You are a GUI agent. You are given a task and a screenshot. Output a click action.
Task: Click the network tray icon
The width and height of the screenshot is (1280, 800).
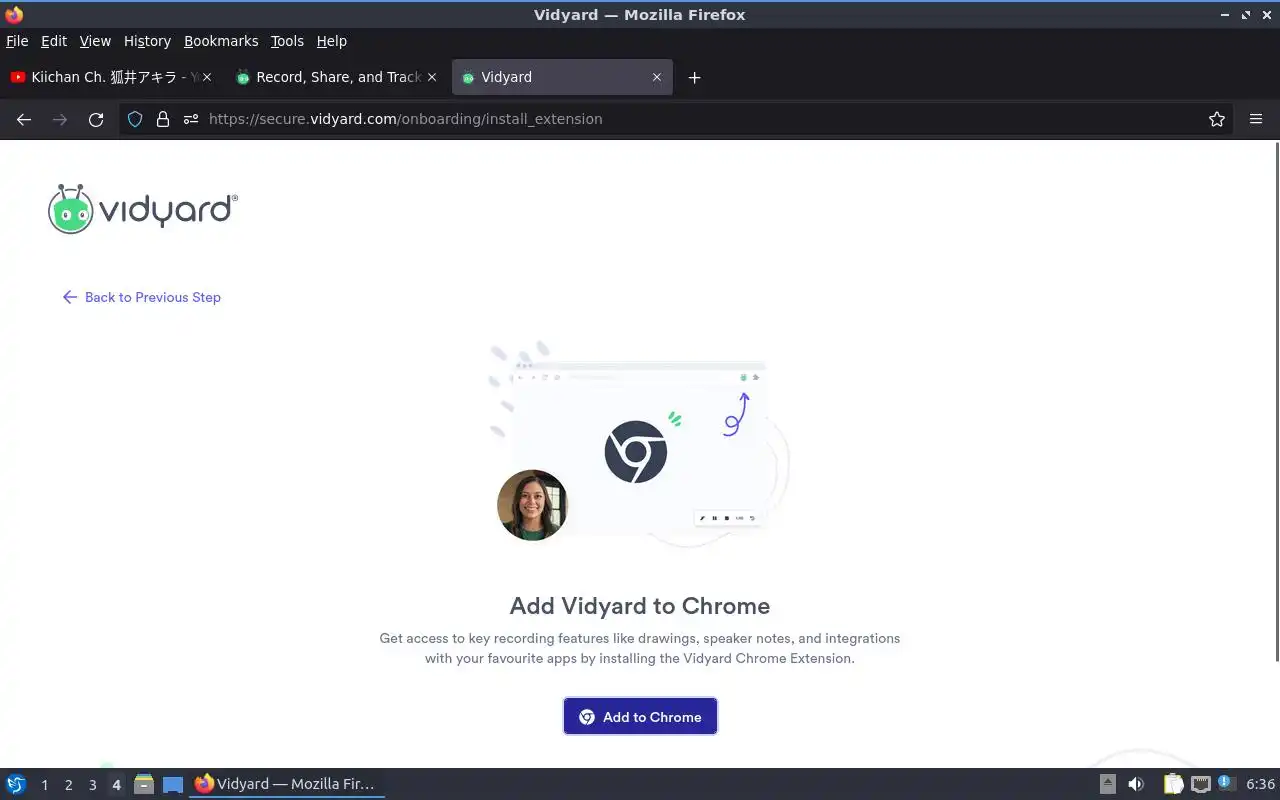tap(1200, 785)
